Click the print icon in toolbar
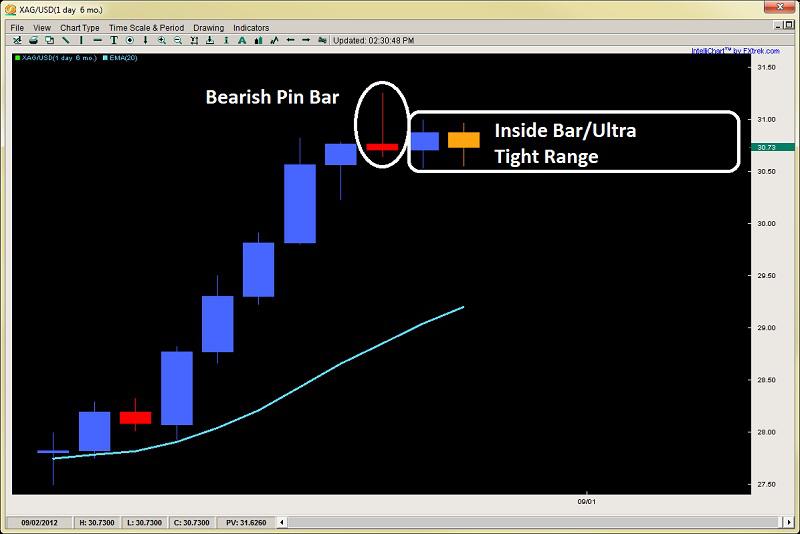This screenshot has height=534, width=800. 33,40
